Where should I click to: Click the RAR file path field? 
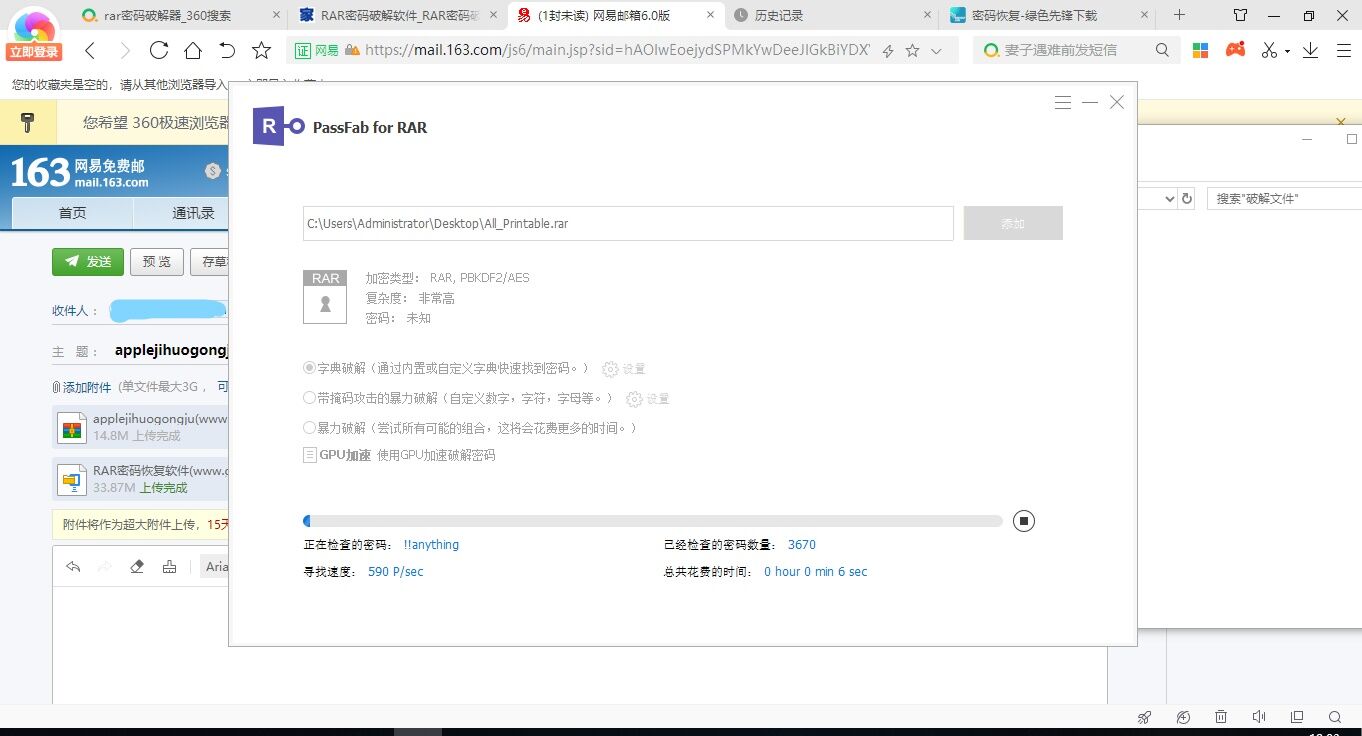click(628, 224)
